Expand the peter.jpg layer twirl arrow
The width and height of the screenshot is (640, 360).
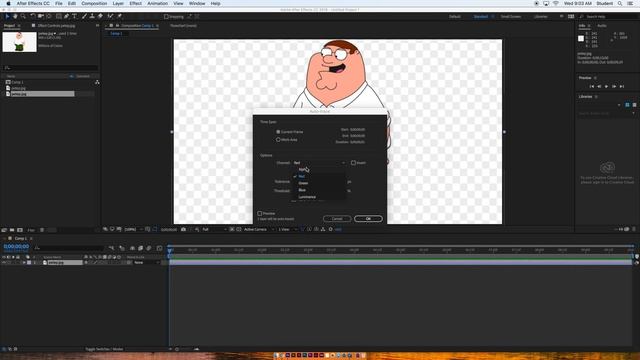click(x=24, y=262)
